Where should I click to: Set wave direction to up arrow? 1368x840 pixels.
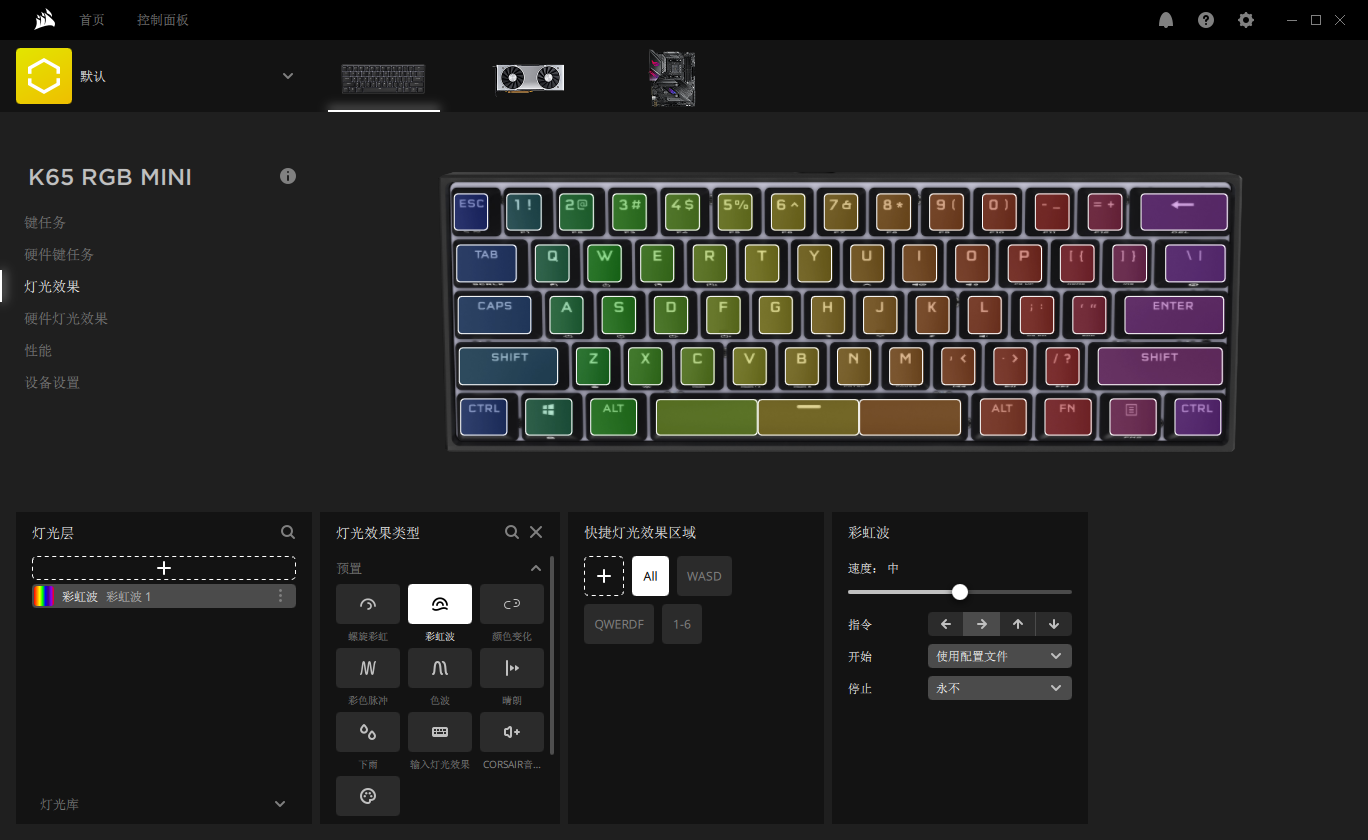pos(1018,624)
